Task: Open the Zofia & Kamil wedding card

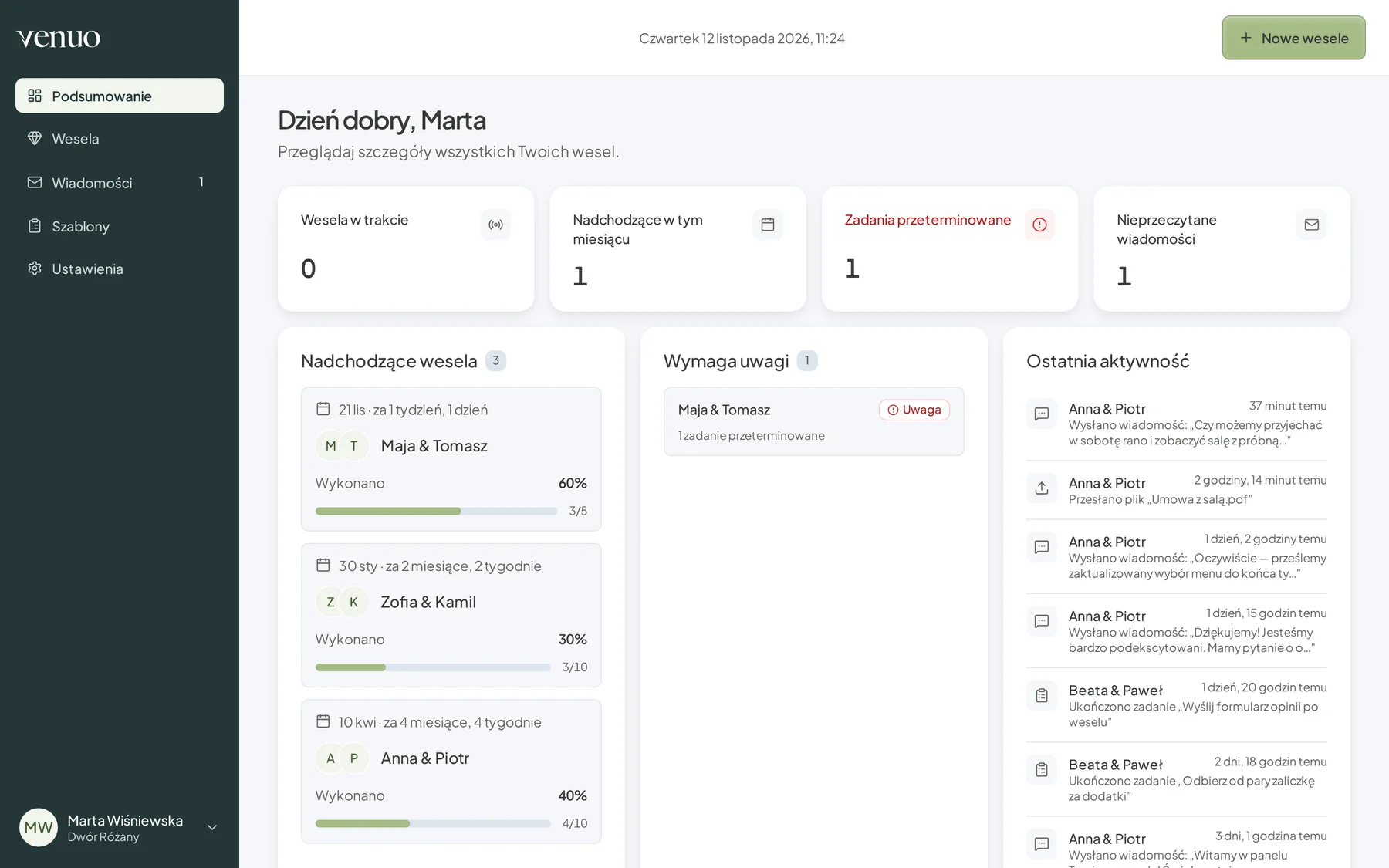Action: pos(451,615)
